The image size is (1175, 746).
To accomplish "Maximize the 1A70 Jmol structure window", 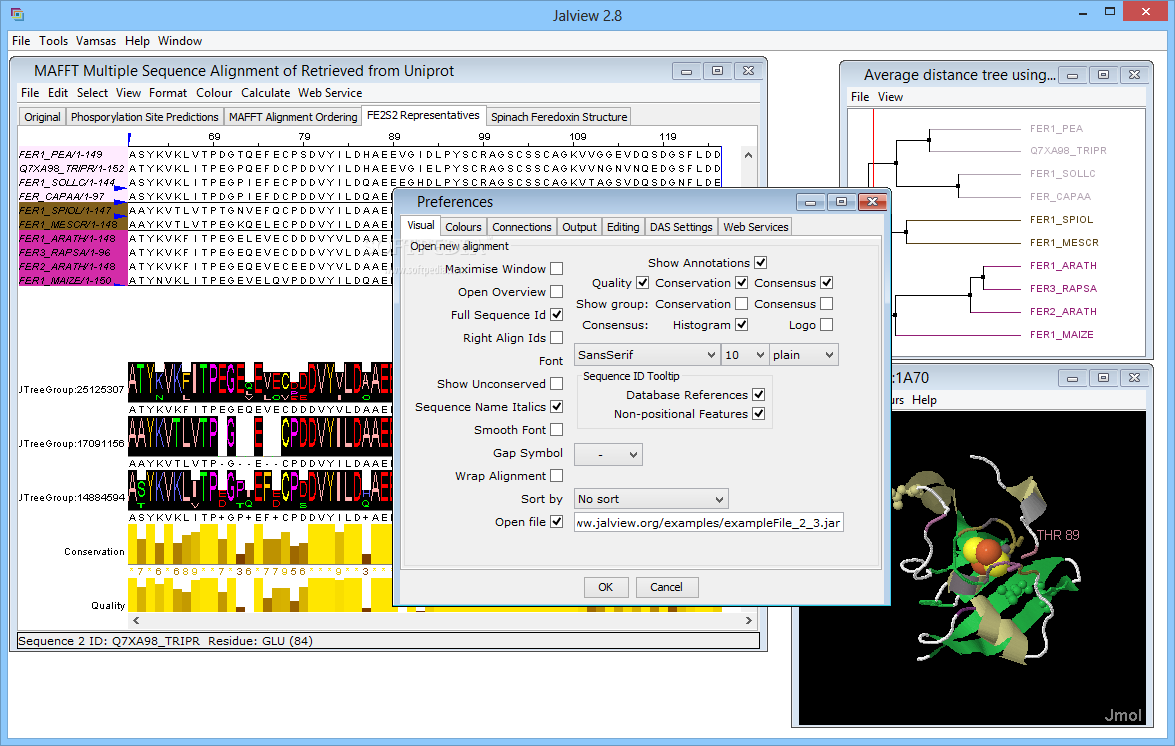I will (1103, 378).
